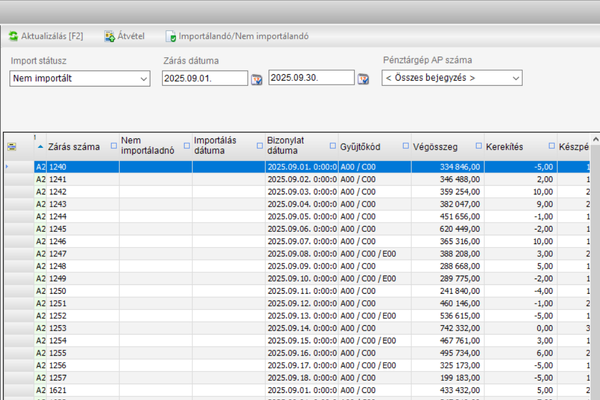
Task: Click into the end date field
Action: click(x=309, y=78)
